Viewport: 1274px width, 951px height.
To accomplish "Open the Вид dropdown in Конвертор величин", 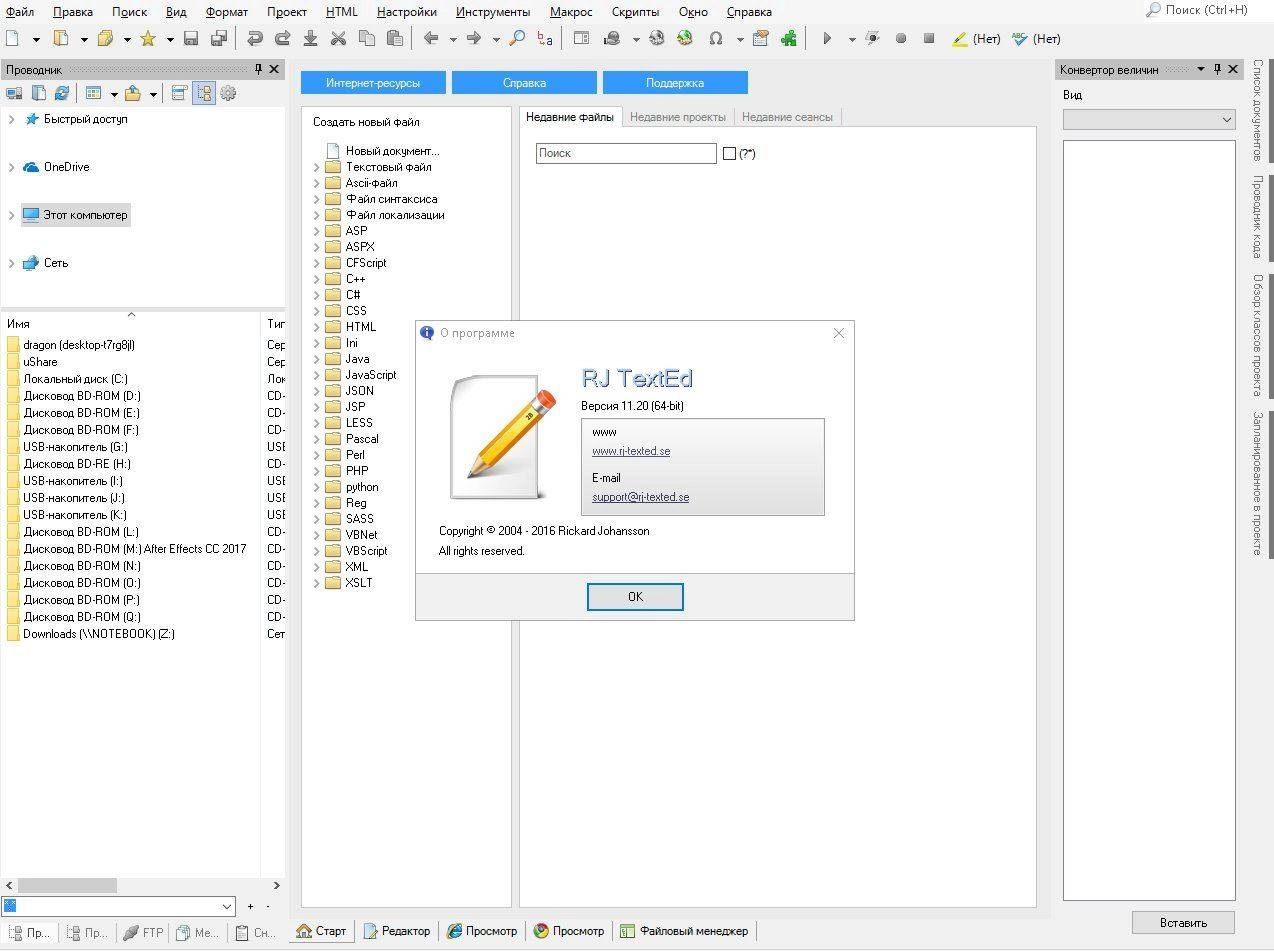I will (1149, 119).
